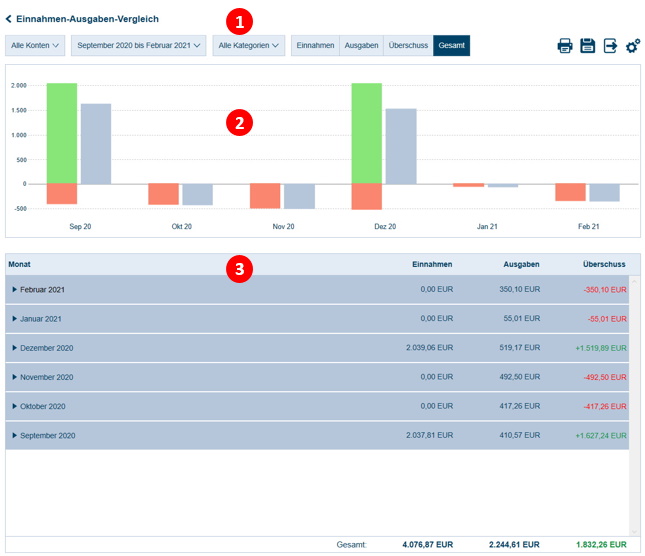This screenshot has height=556, width=645.
Task: Click the +1.519,89 EUR surplus value
Action: tap(601, 348)
